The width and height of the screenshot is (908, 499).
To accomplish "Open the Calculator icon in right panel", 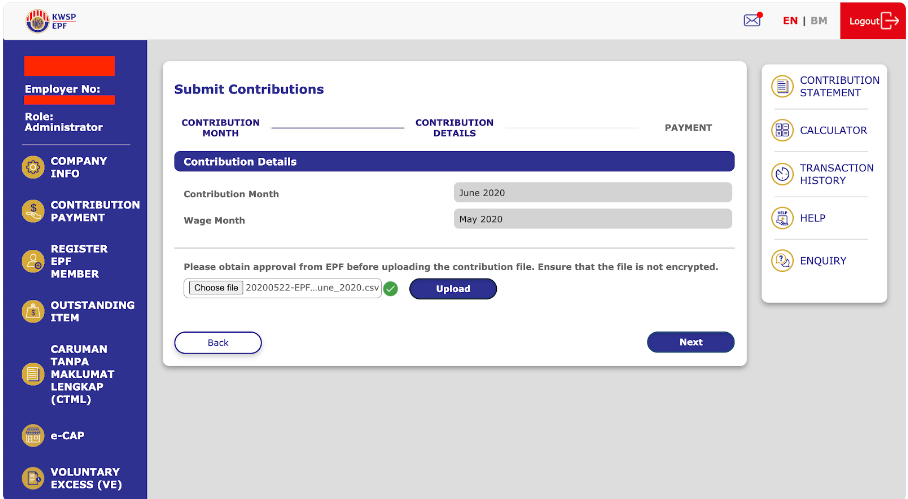I will point(782,130).
